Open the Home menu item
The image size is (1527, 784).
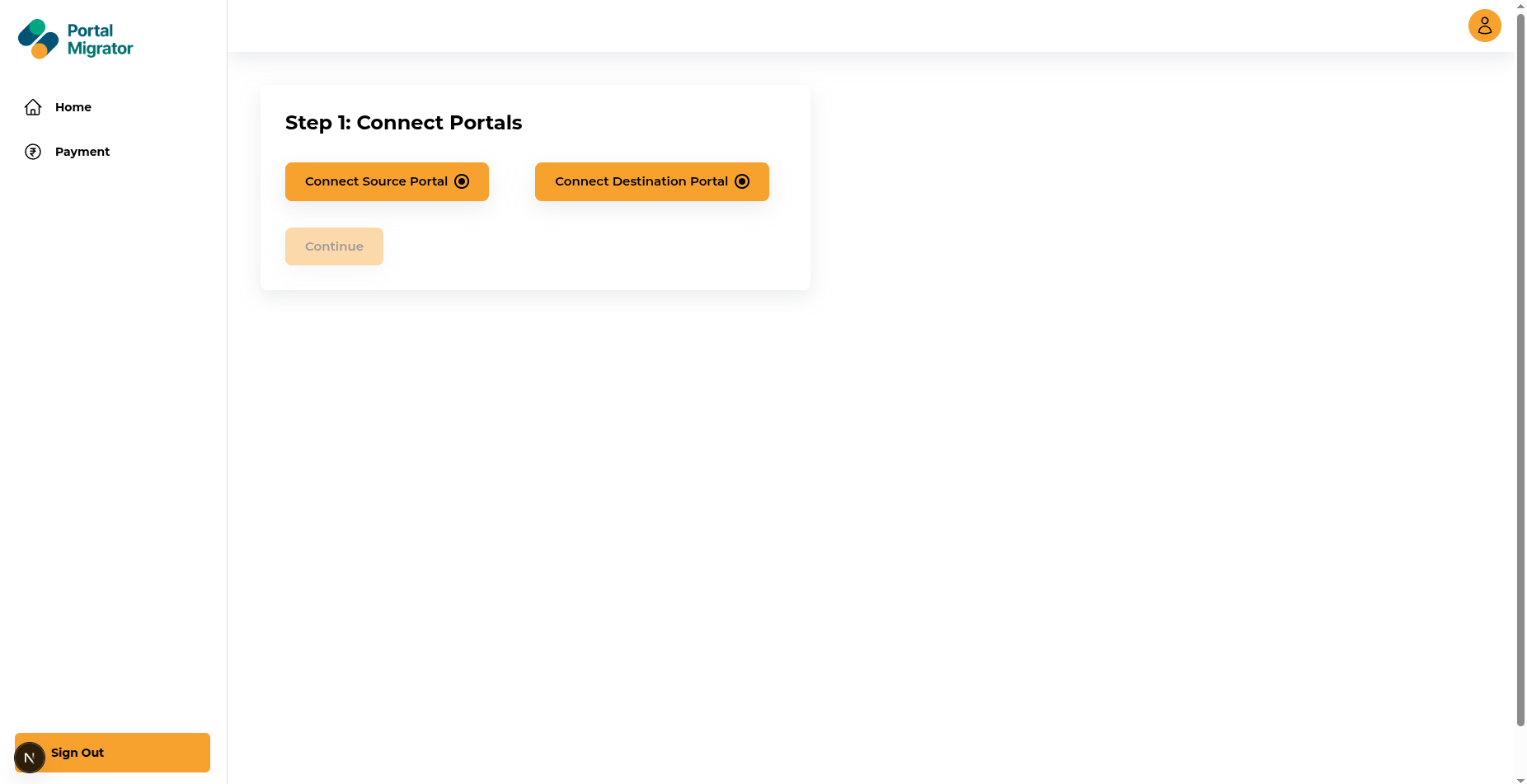(x=73, y=107)
